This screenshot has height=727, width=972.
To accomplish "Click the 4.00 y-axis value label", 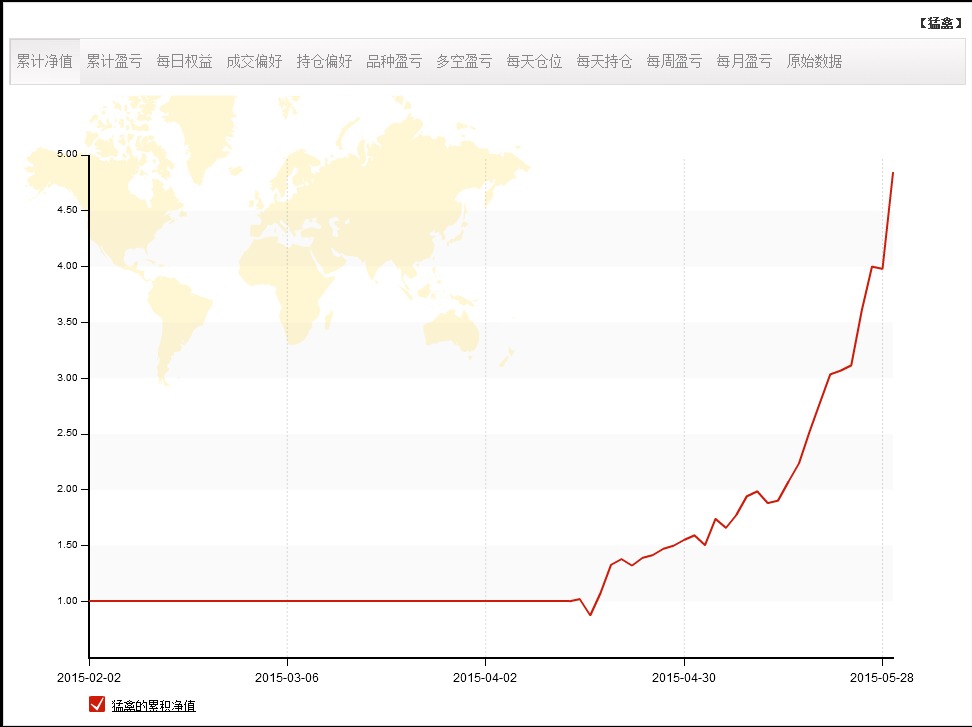I will pos(68,266).
